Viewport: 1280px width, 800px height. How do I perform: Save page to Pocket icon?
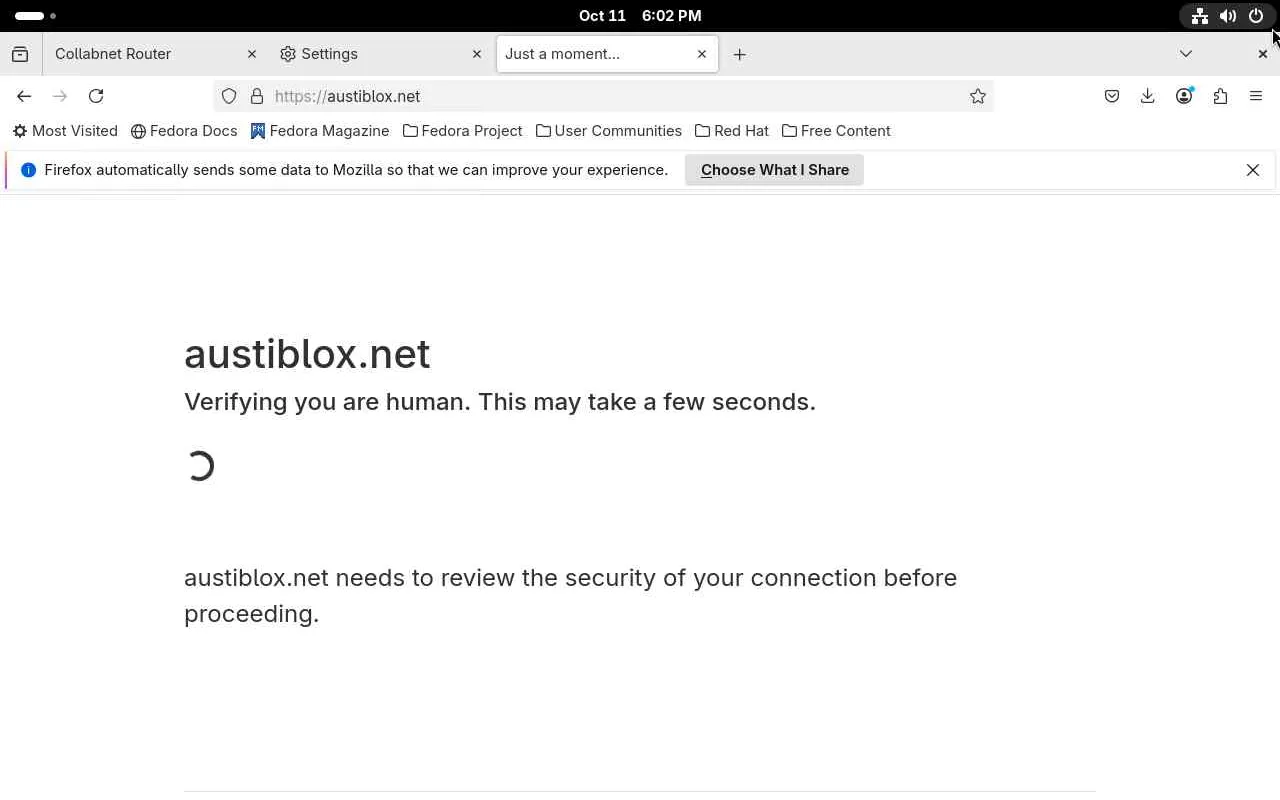click(x=1112, y=96)
